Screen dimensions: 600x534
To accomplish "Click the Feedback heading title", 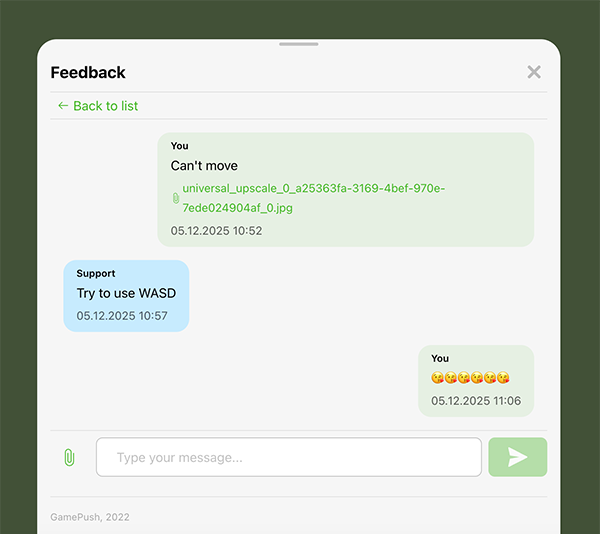I will click(88, 73).
